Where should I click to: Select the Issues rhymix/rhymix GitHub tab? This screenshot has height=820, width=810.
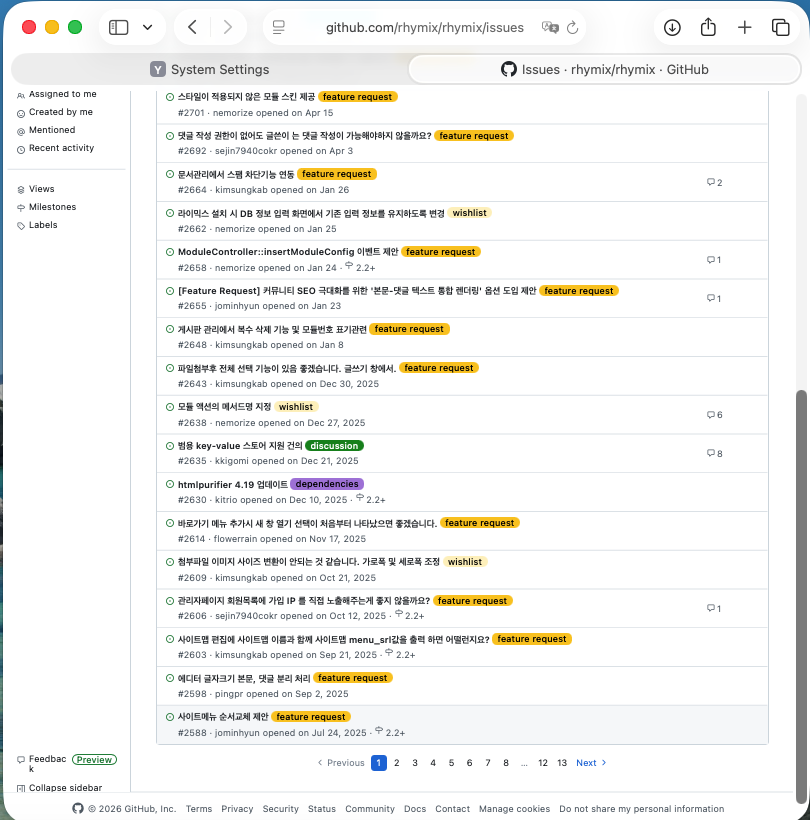pyautogui.click(x=604, y=70)
